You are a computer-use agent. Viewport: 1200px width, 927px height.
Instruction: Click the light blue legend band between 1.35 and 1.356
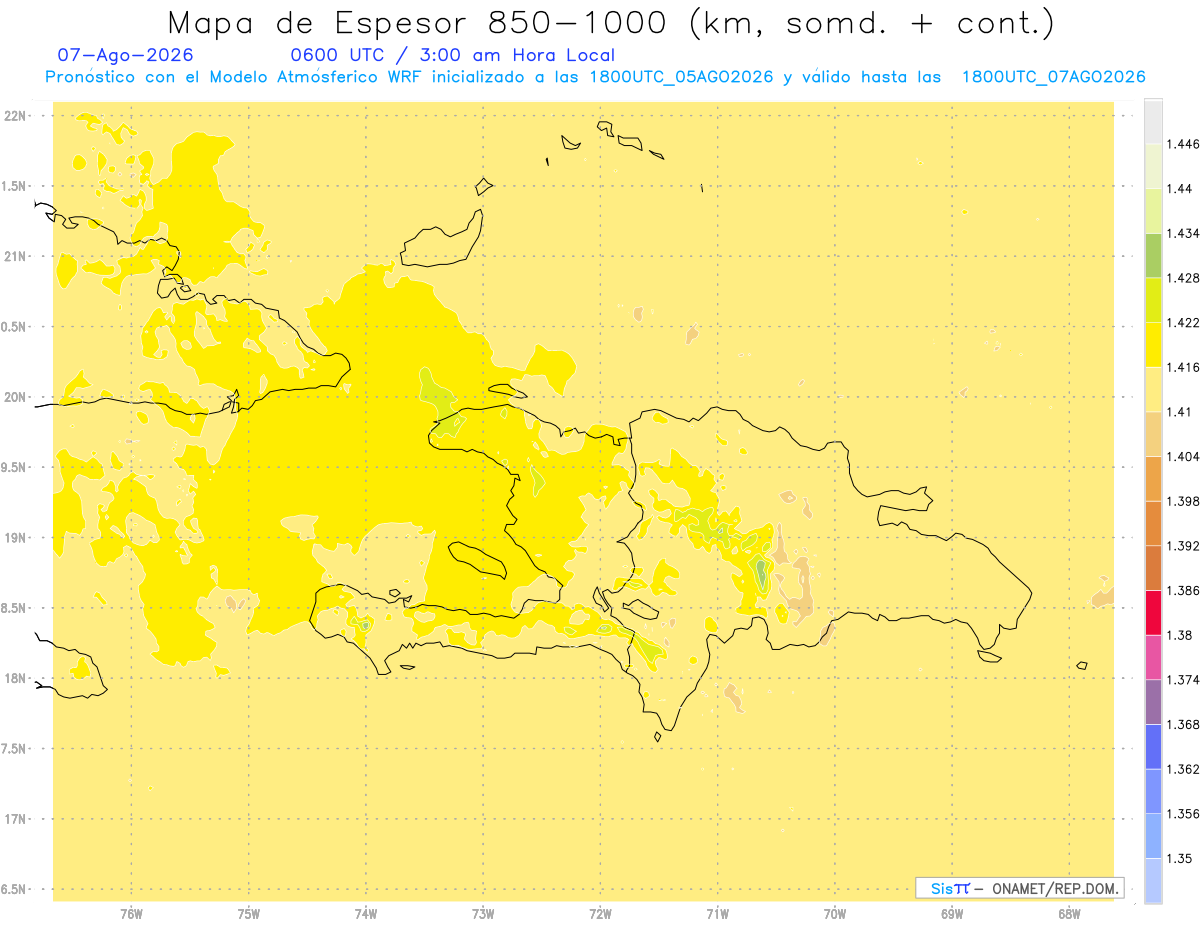1153,836
